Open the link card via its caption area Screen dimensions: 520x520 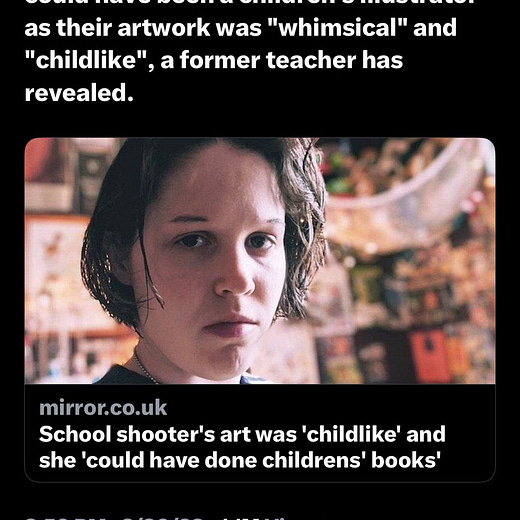pyautogui.click(x=260, y=433)
